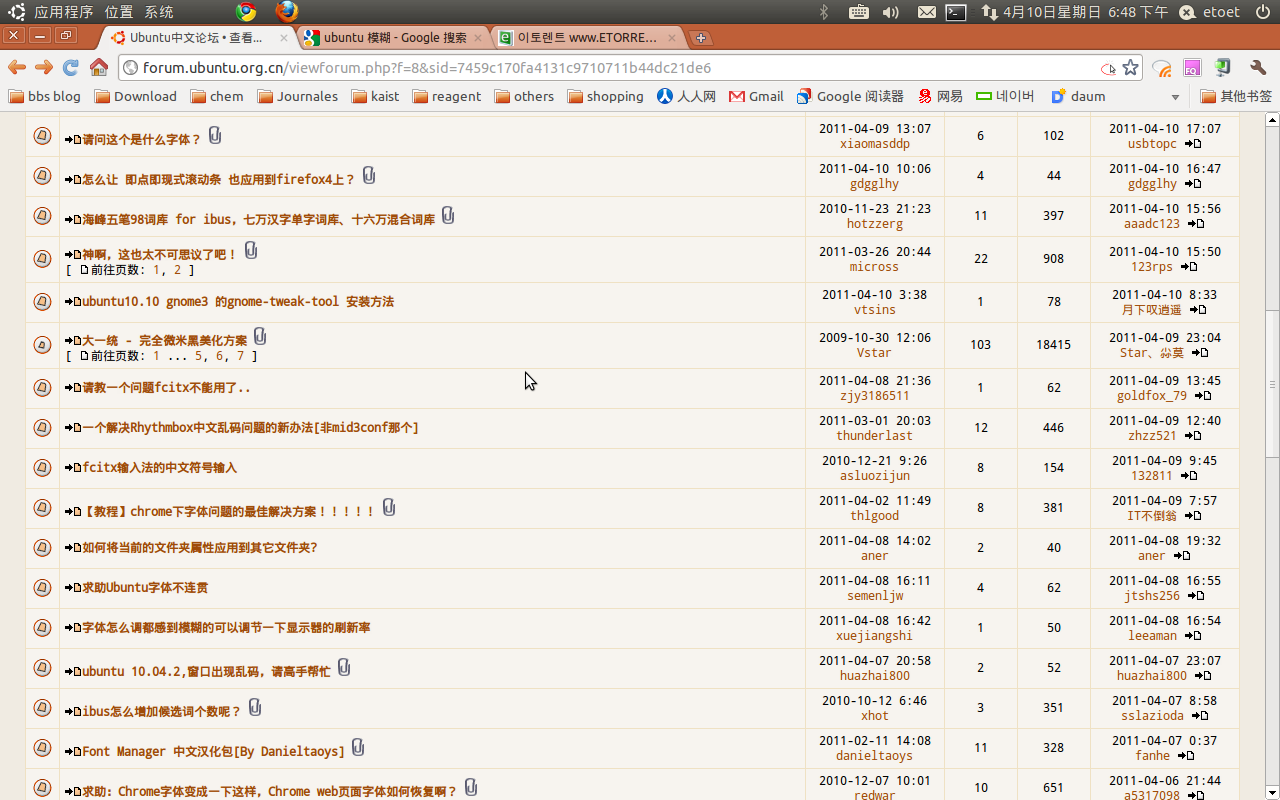Open the Gmail bookmark
Screen dimensions: 1280x800
[756, 96]
